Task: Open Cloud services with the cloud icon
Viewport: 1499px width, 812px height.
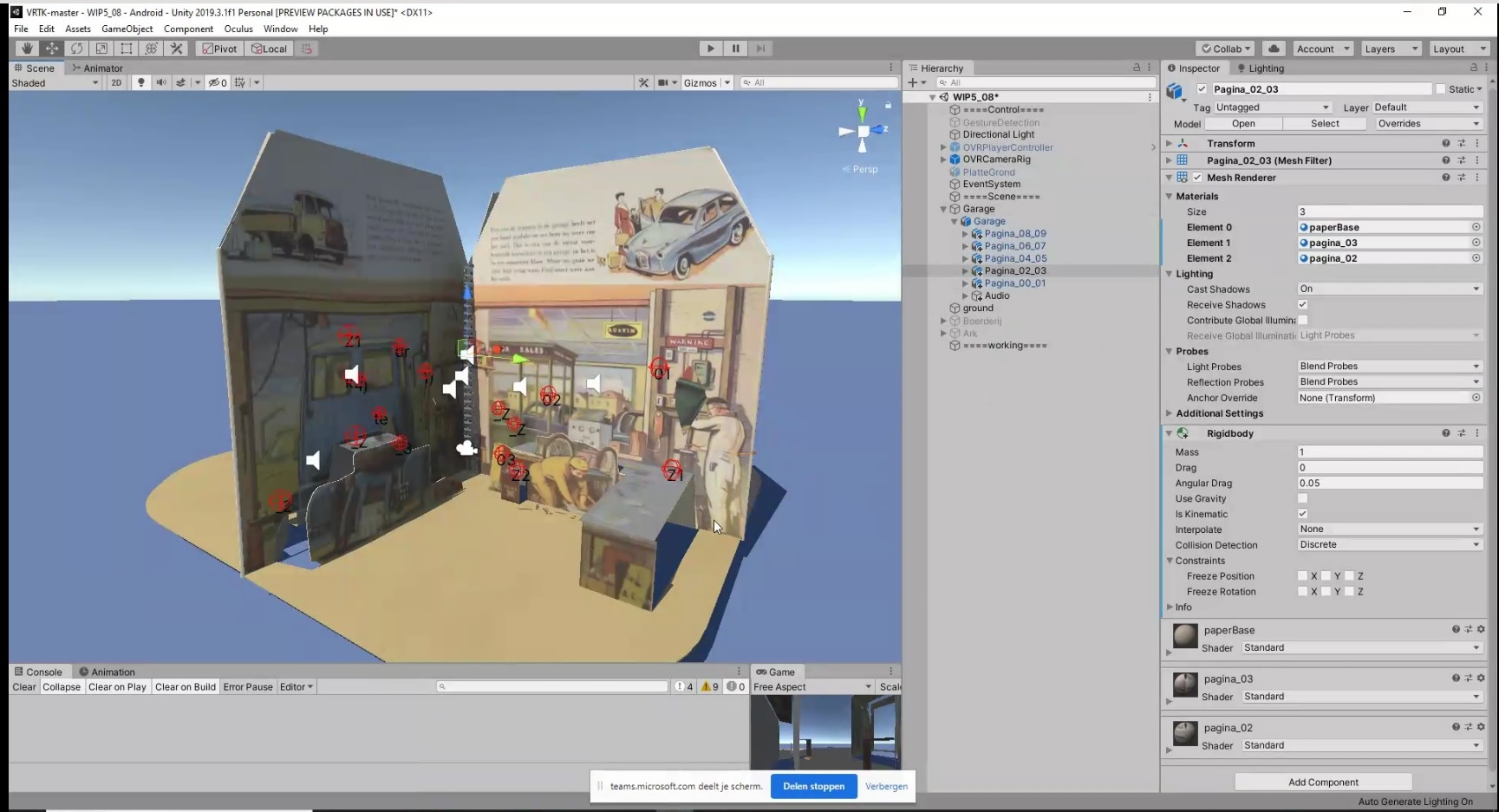Action: pos(1274,49)
